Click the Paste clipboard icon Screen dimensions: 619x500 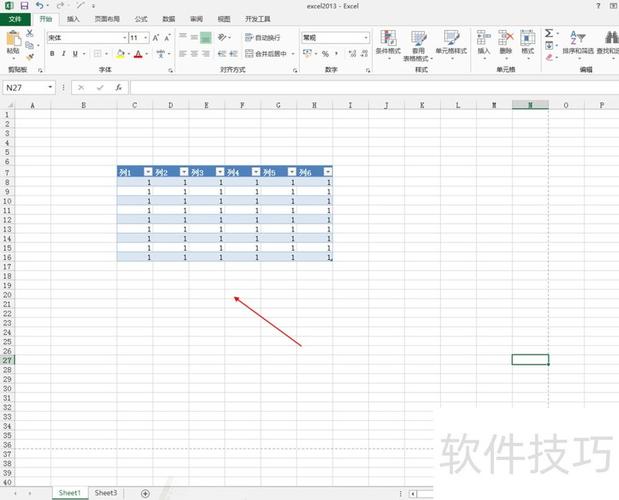[13, 39]
